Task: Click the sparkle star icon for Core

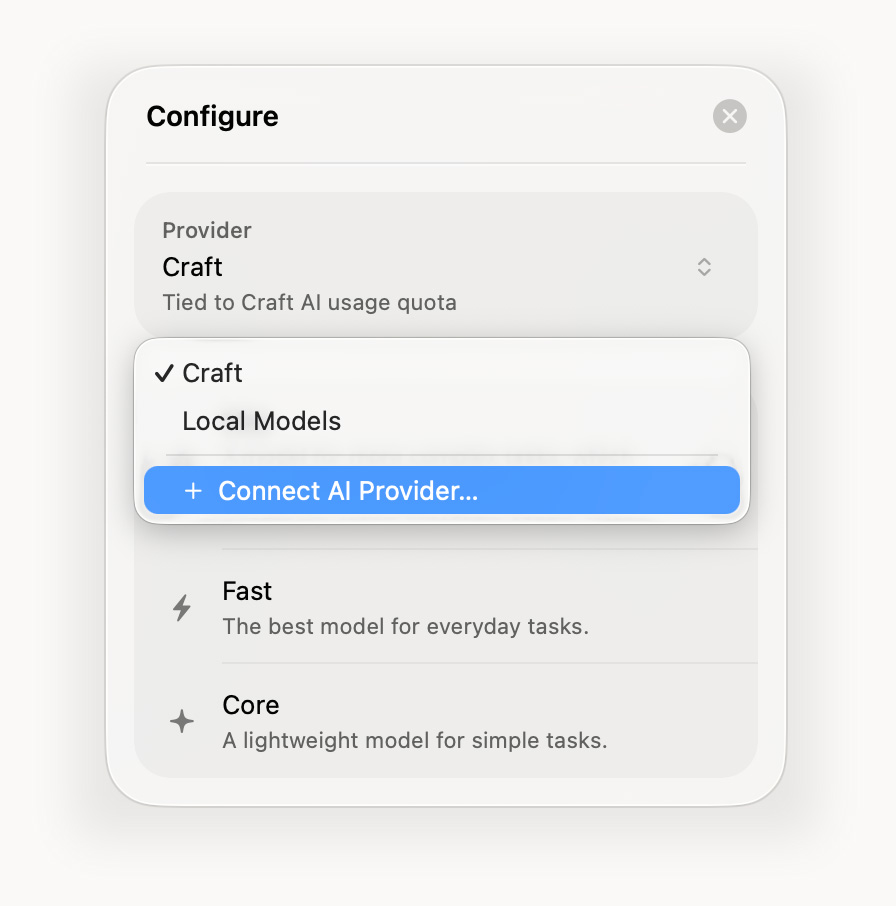Action: 182,721
